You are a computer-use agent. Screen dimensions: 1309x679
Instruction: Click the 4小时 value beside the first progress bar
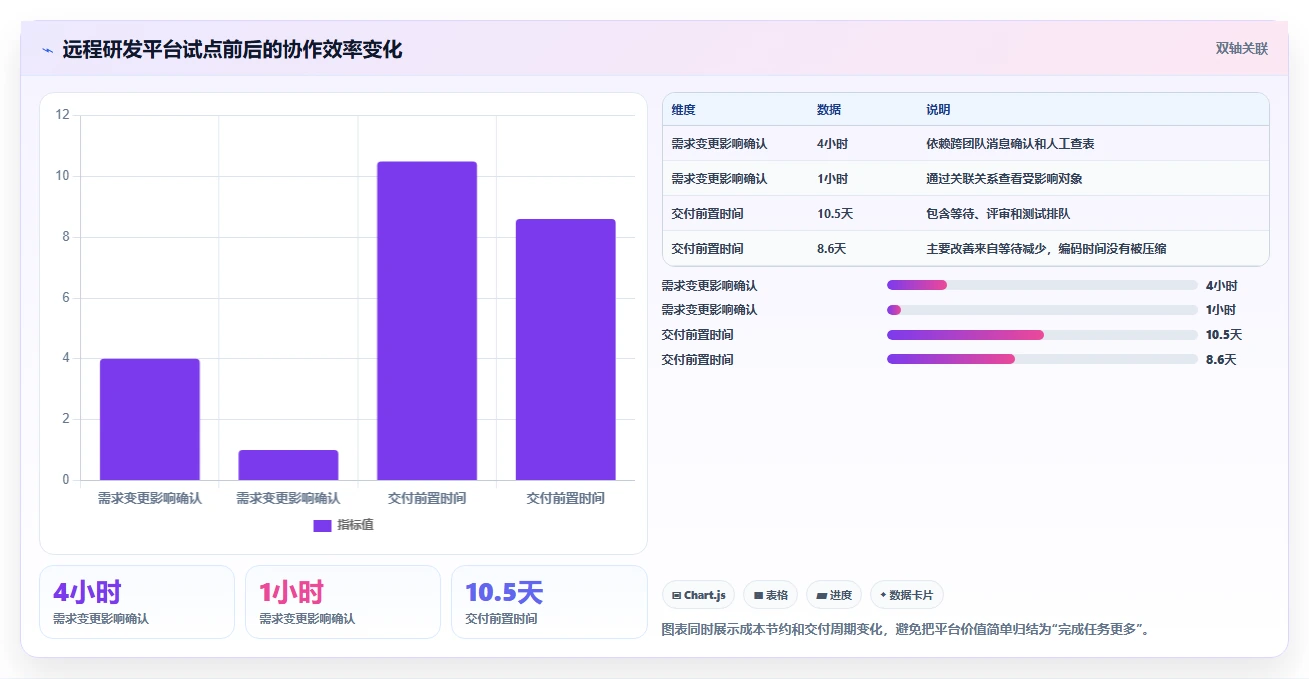1221,285
